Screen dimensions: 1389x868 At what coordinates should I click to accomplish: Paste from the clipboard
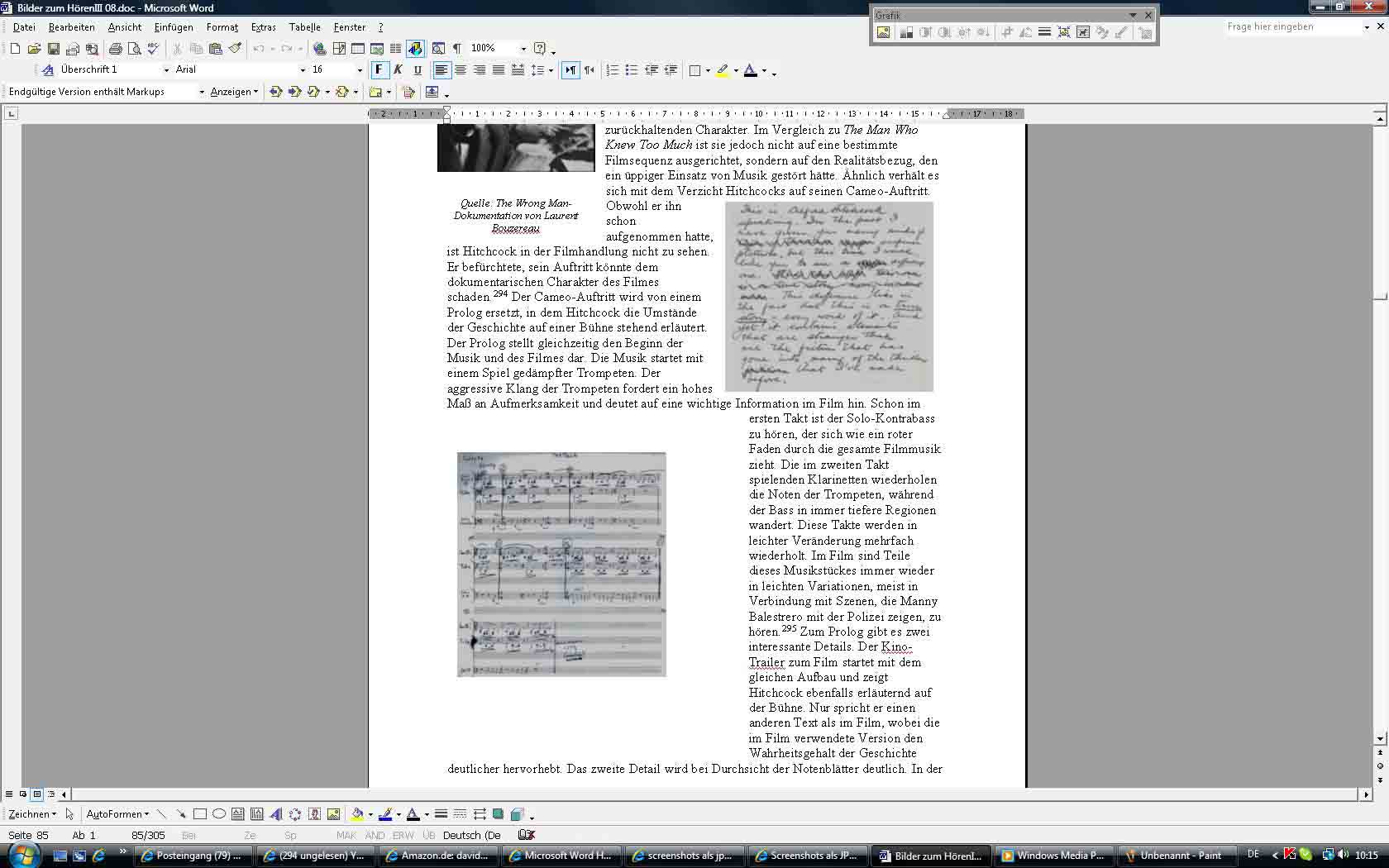pyautogui.click(x=216, y=49)
